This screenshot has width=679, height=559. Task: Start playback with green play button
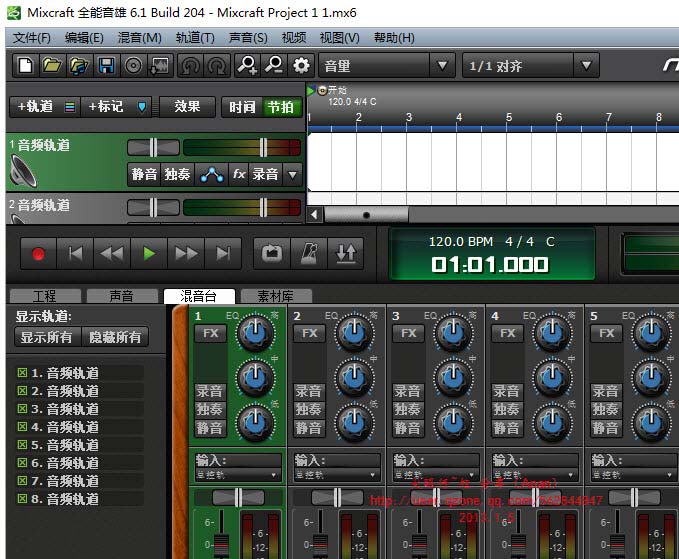(149, 254)
